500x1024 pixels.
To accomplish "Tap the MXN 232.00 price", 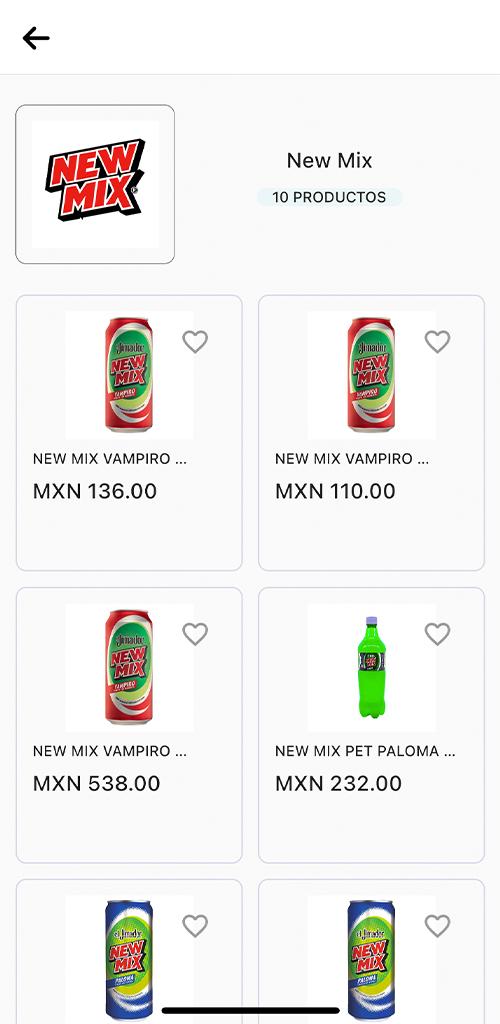I will point(338,783).
